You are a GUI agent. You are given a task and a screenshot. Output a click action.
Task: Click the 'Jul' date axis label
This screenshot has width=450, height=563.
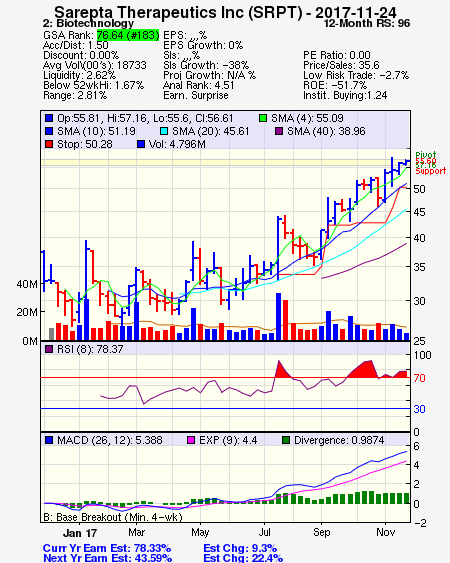pyautogui.click(x=264, y=532)
